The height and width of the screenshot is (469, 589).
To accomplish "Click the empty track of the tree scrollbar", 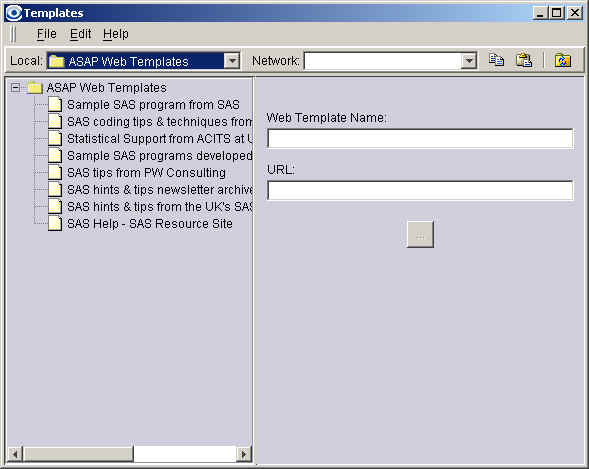I will tap(185, 454).
